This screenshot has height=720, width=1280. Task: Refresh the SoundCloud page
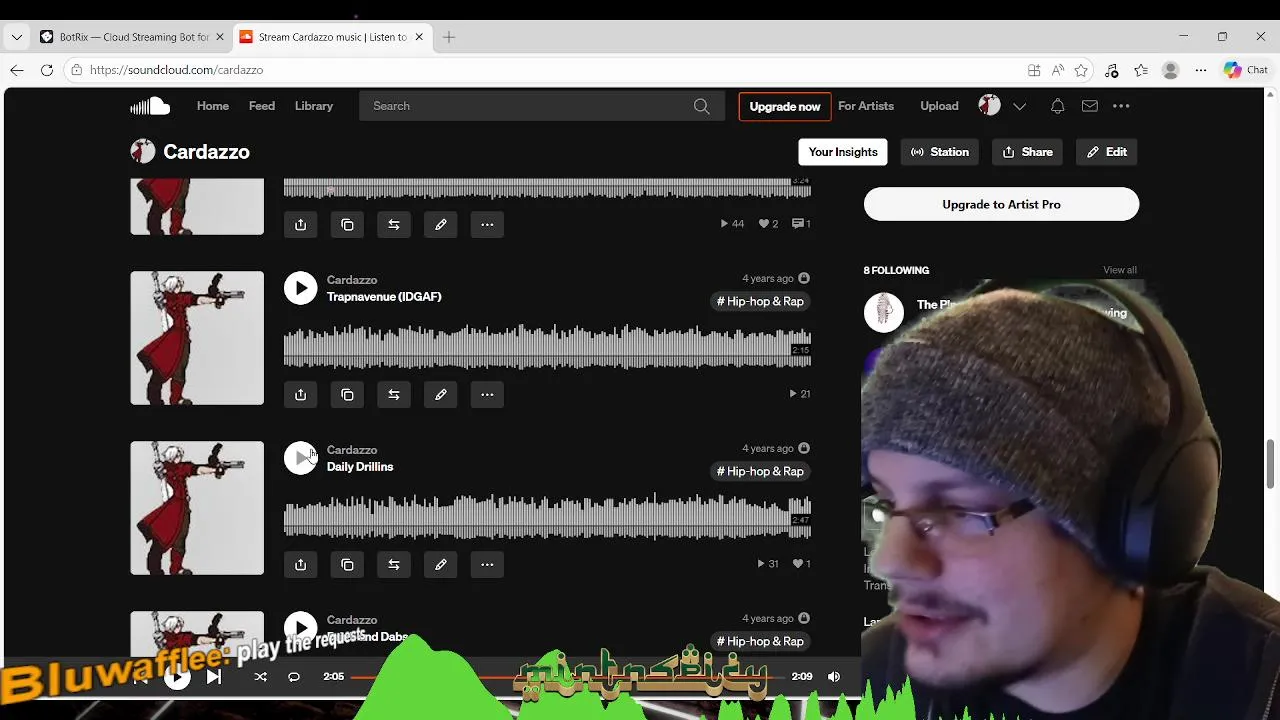pyautogui.click(x=47, y=70)
